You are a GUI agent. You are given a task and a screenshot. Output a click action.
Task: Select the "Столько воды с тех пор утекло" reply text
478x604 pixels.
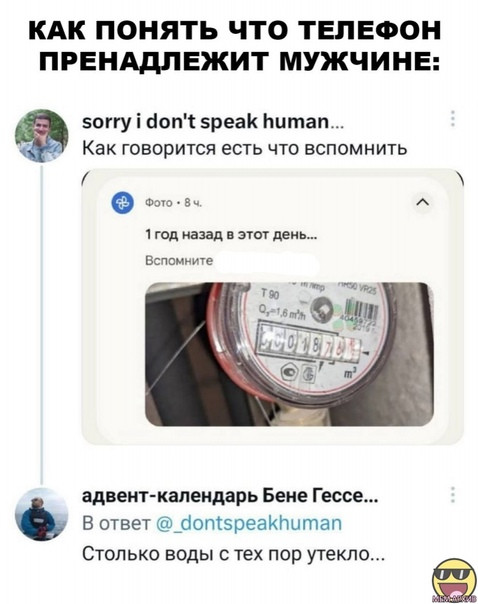tap(233, 553)
